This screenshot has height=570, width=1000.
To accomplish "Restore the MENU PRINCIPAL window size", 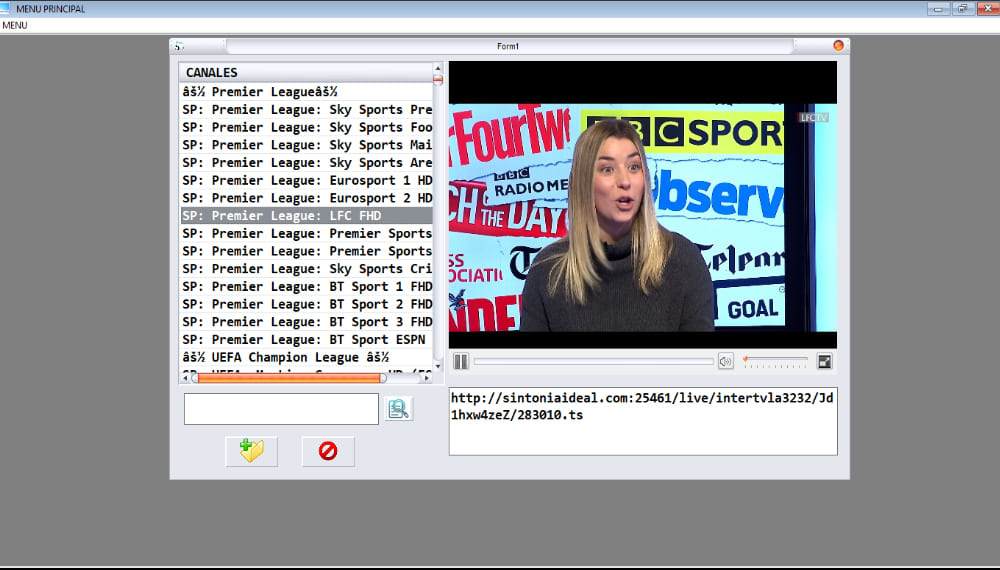I will coord(962,8).
